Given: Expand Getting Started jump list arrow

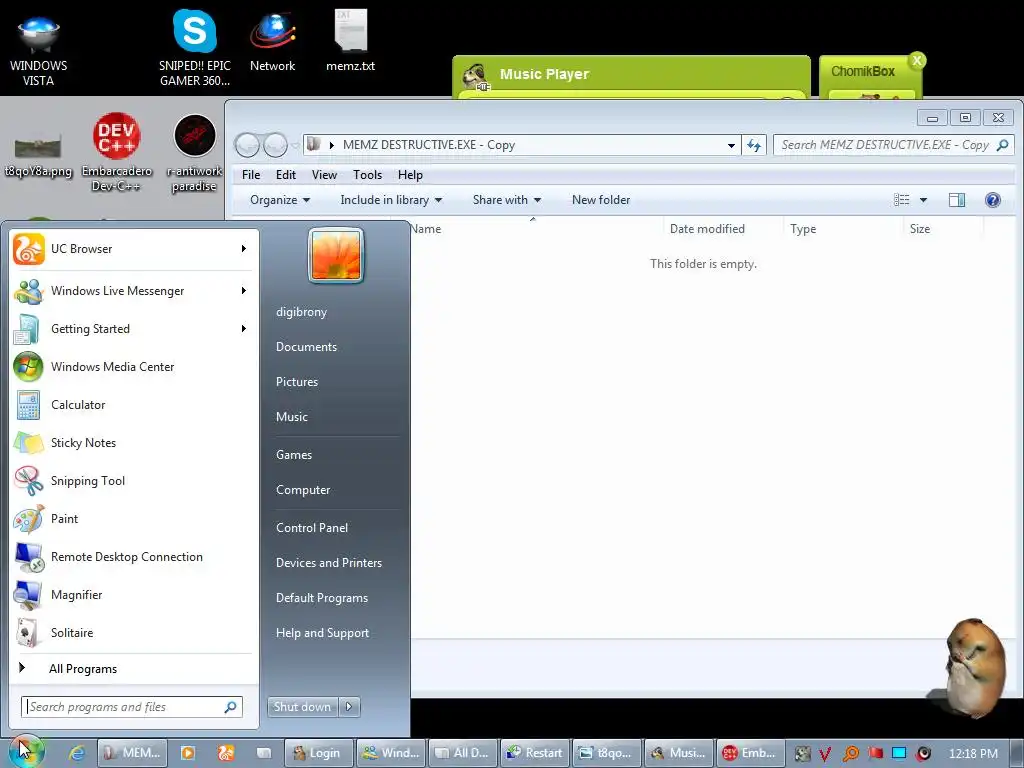Looking at the screenshot, I should [x=244, y=328].
